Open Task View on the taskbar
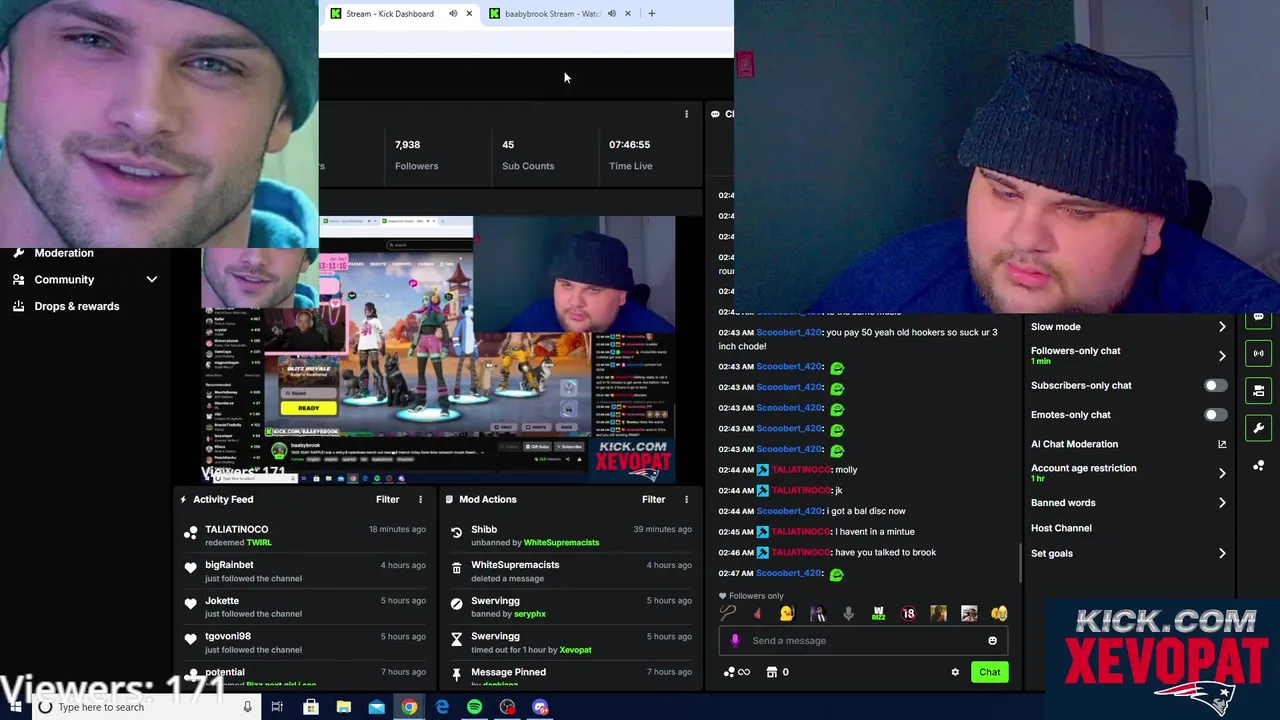Viewport: 1280px width, 720px height. coord(277,707)
